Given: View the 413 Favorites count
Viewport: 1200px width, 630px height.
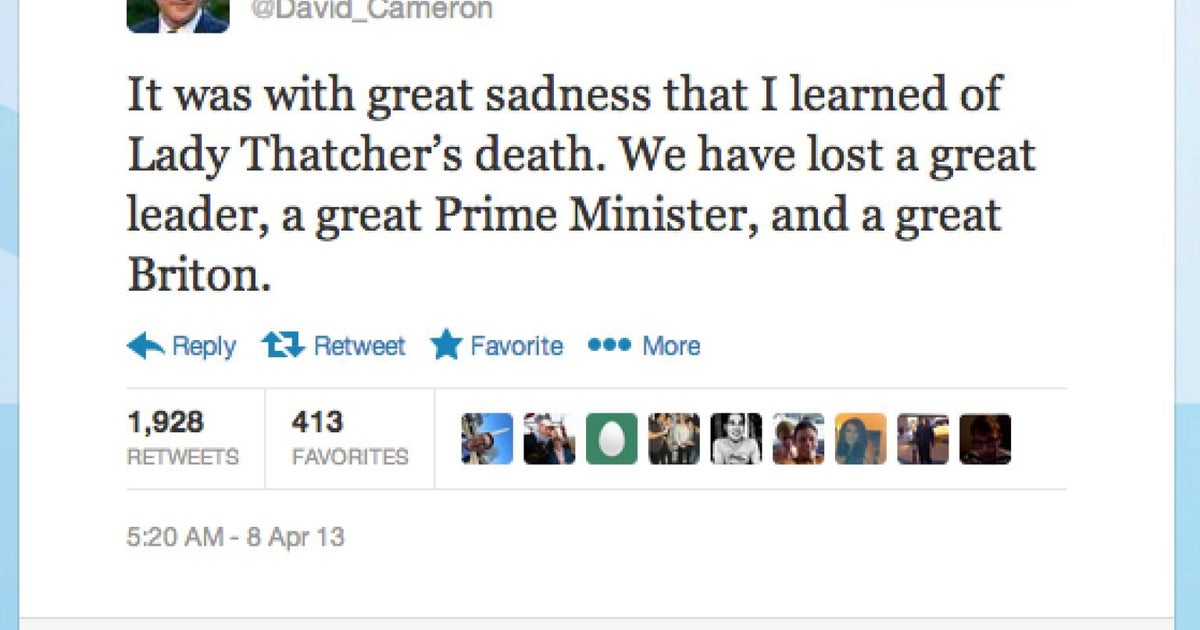Looking at the screenshot, I should pyautogui.click(x=350, y=435).
